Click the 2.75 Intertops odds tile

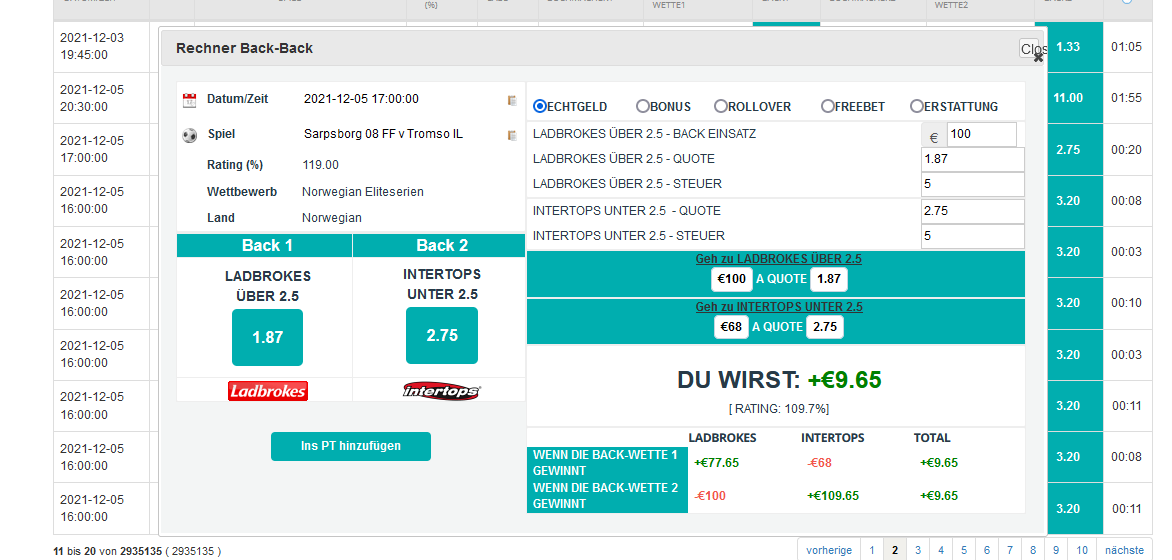click(442, 336)
